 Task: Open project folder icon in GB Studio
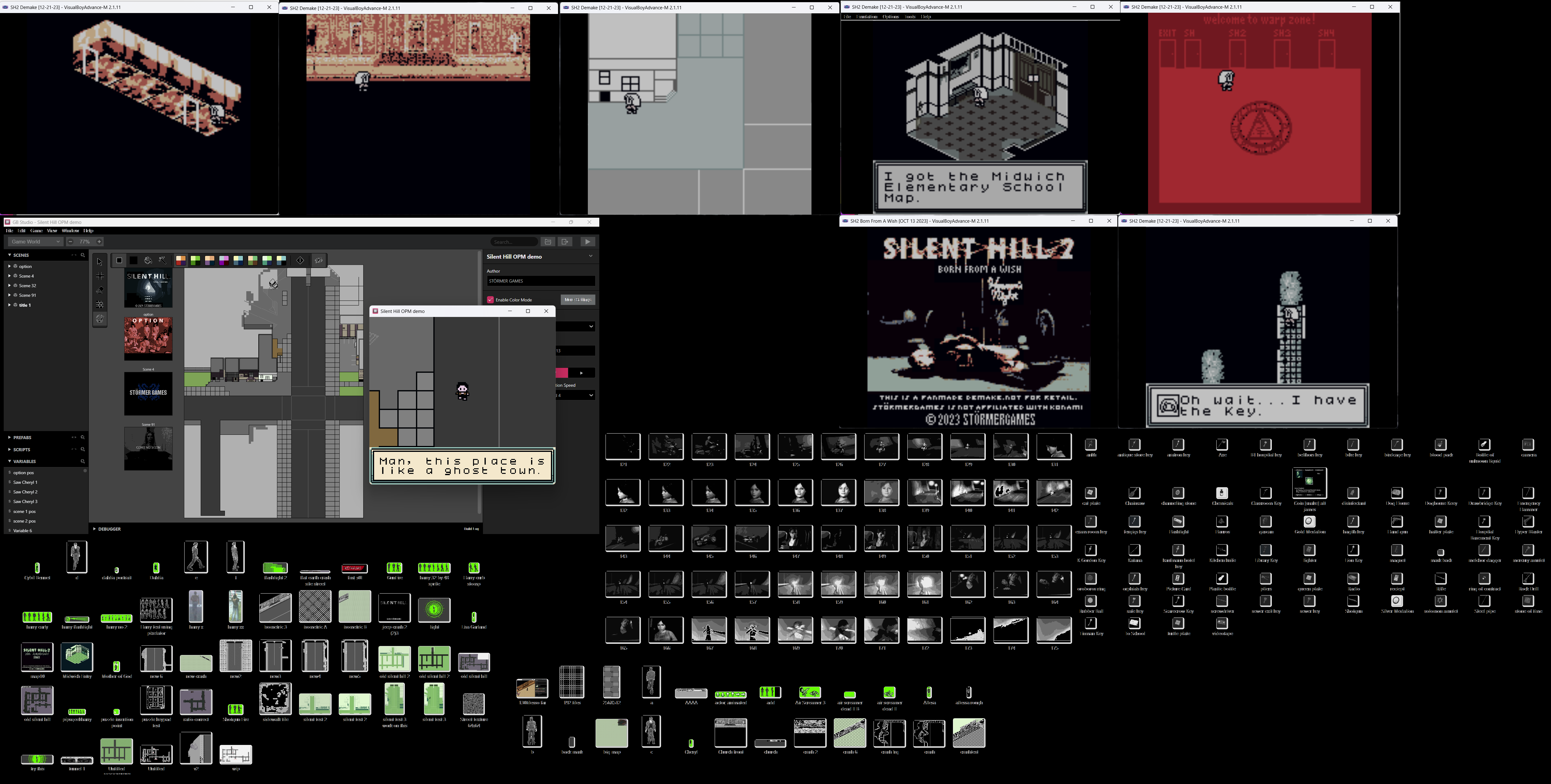click(x=548, y=242)
